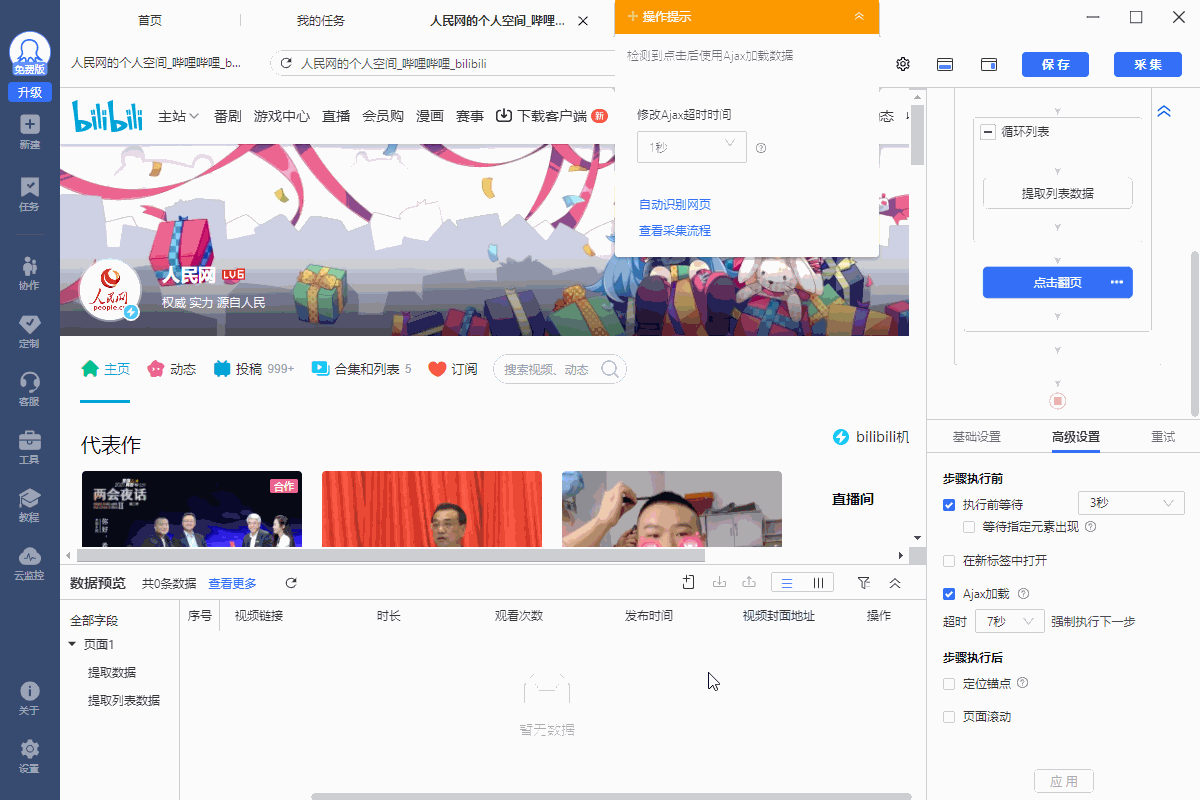Click the help icon beside Ajax加载
Image resolution: width=1200 pixels, height=800 pixels.
pos(1023,594)
